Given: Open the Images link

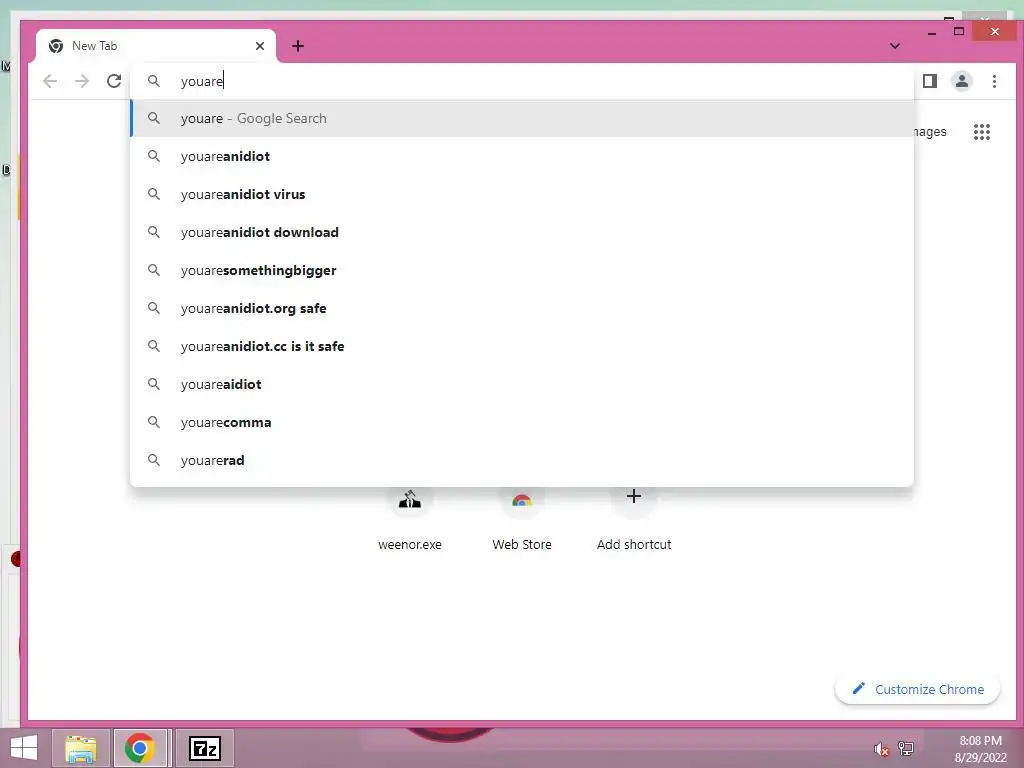Looking at the screenshot, I should [x=929, y=132].
